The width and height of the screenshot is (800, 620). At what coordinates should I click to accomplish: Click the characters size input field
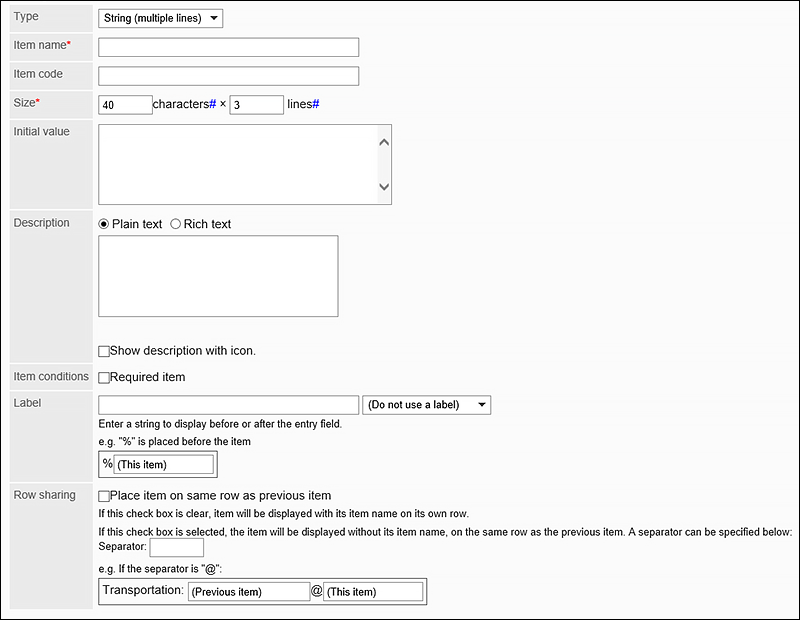click(x=125, y=105)
